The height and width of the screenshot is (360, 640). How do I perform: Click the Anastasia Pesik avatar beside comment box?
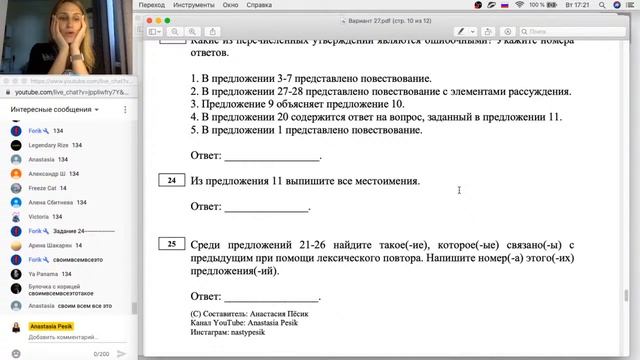16,327
